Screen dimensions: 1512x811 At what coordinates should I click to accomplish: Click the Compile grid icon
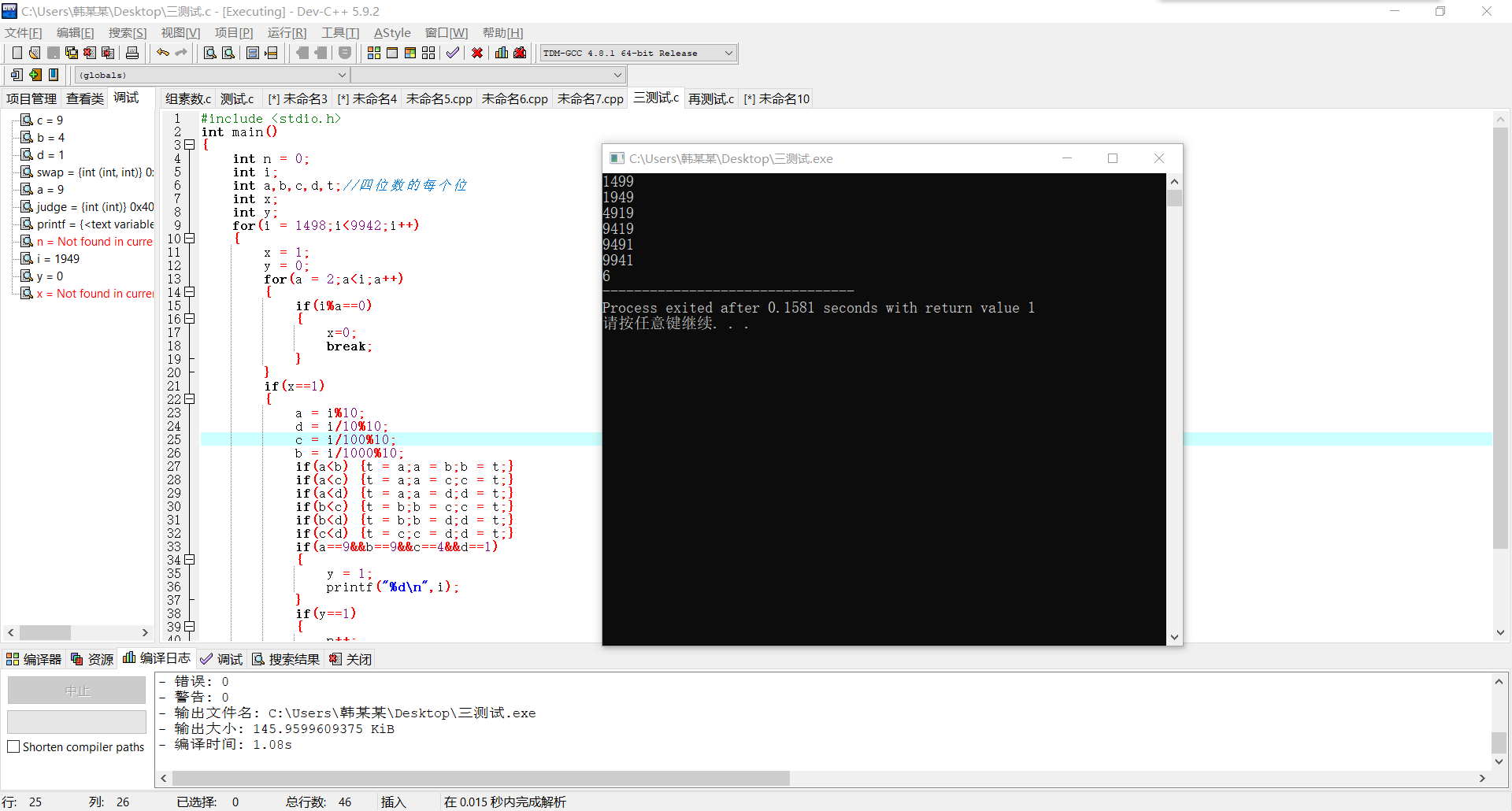374,53
